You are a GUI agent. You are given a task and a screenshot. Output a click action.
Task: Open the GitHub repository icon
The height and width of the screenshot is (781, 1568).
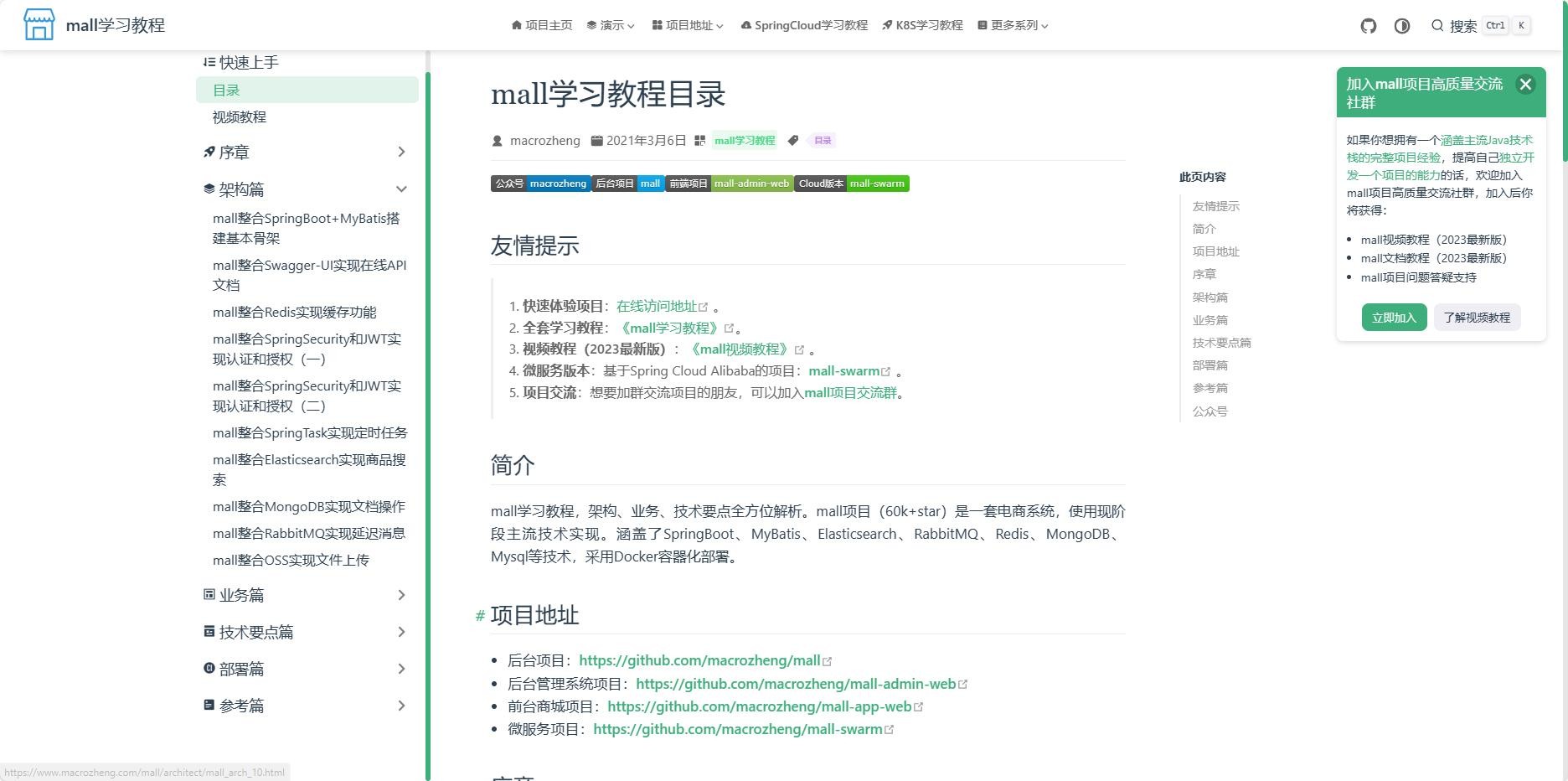1369,26
